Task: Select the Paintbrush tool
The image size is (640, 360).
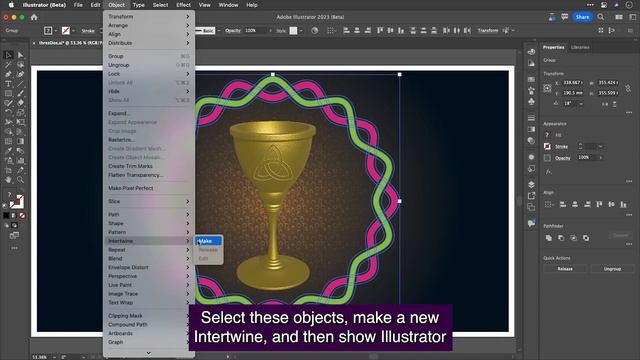Action: [x=20, y=93]
